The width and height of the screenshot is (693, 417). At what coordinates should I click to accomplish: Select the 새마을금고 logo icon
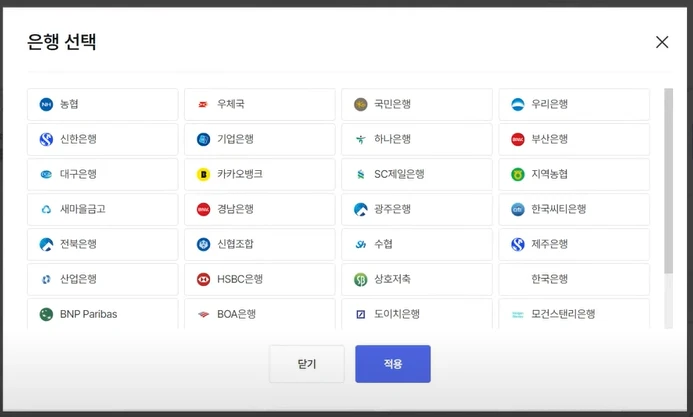[x=46, y=209]
